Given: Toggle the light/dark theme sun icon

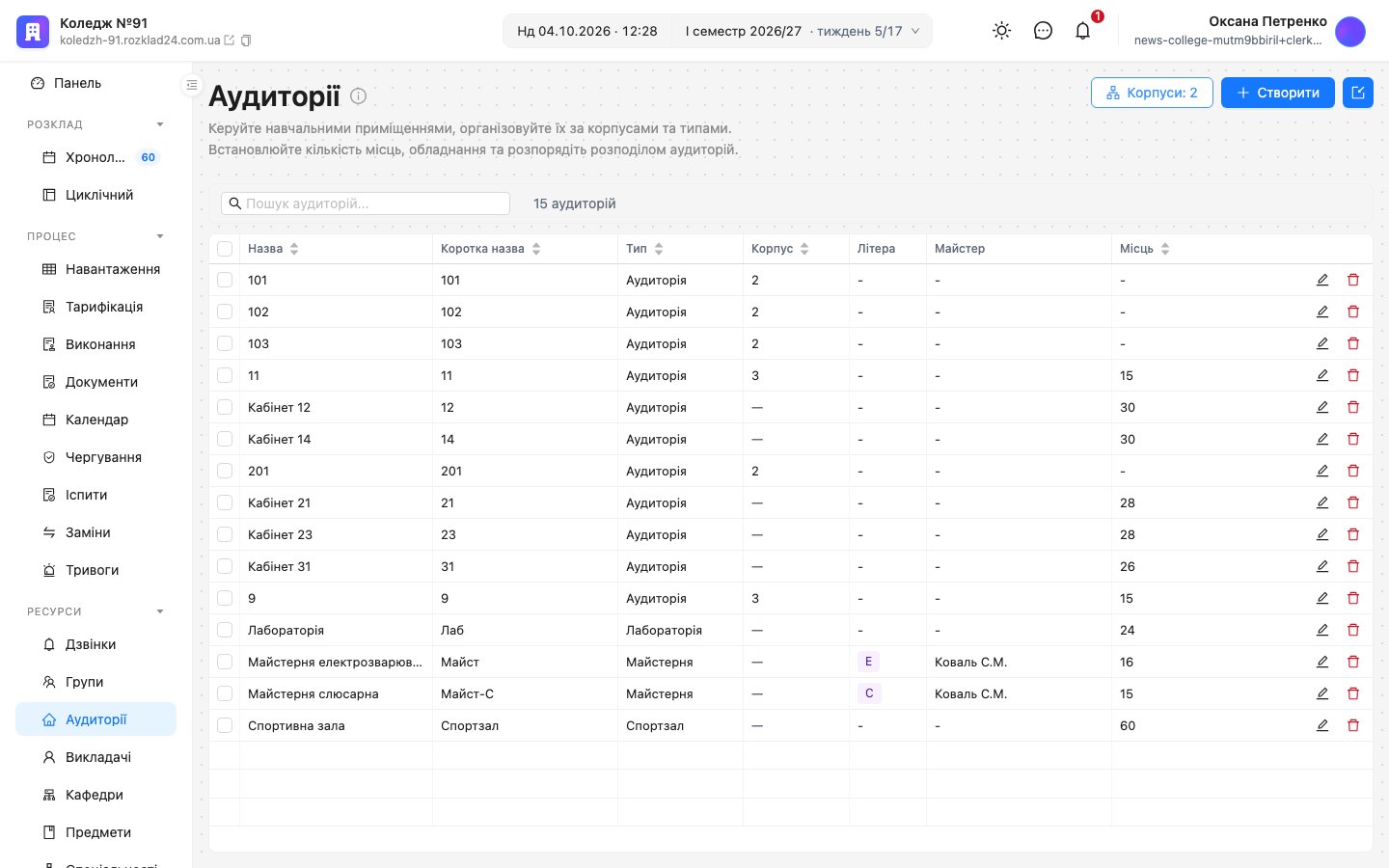Looking at the screenshot, I should click(x=1002, y=31).
